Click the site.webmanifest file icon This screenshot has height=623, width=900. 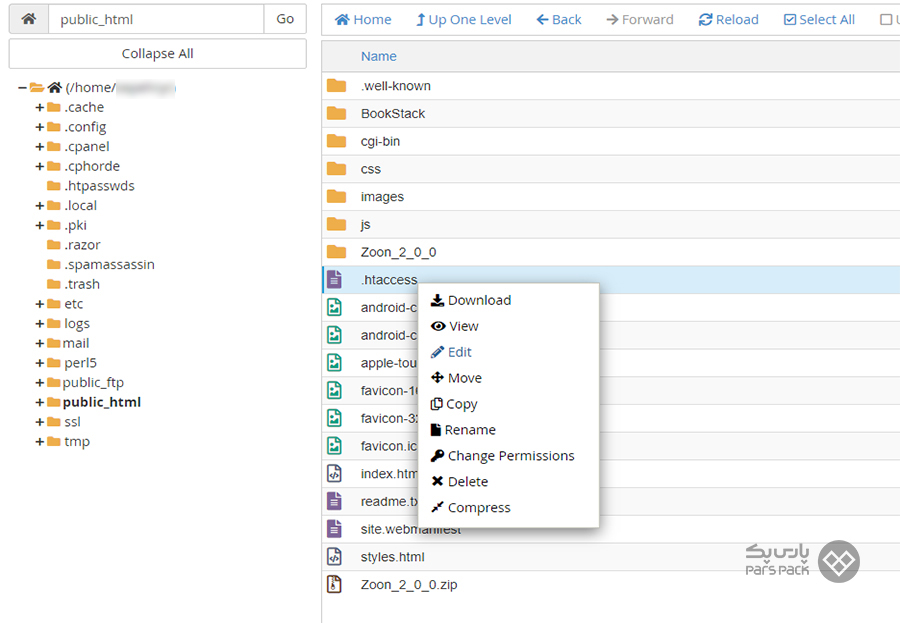coord(334,529)
